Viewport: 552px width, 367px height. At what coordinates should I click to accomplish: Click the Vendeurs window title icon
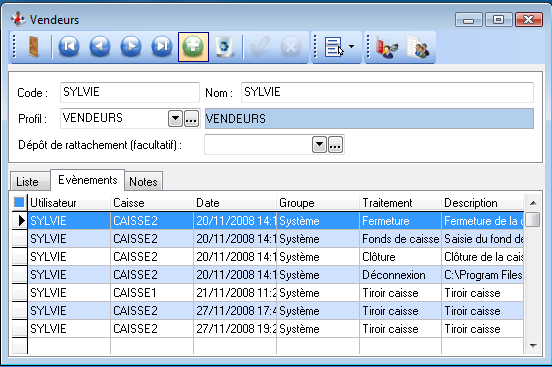tap(18, 19)
